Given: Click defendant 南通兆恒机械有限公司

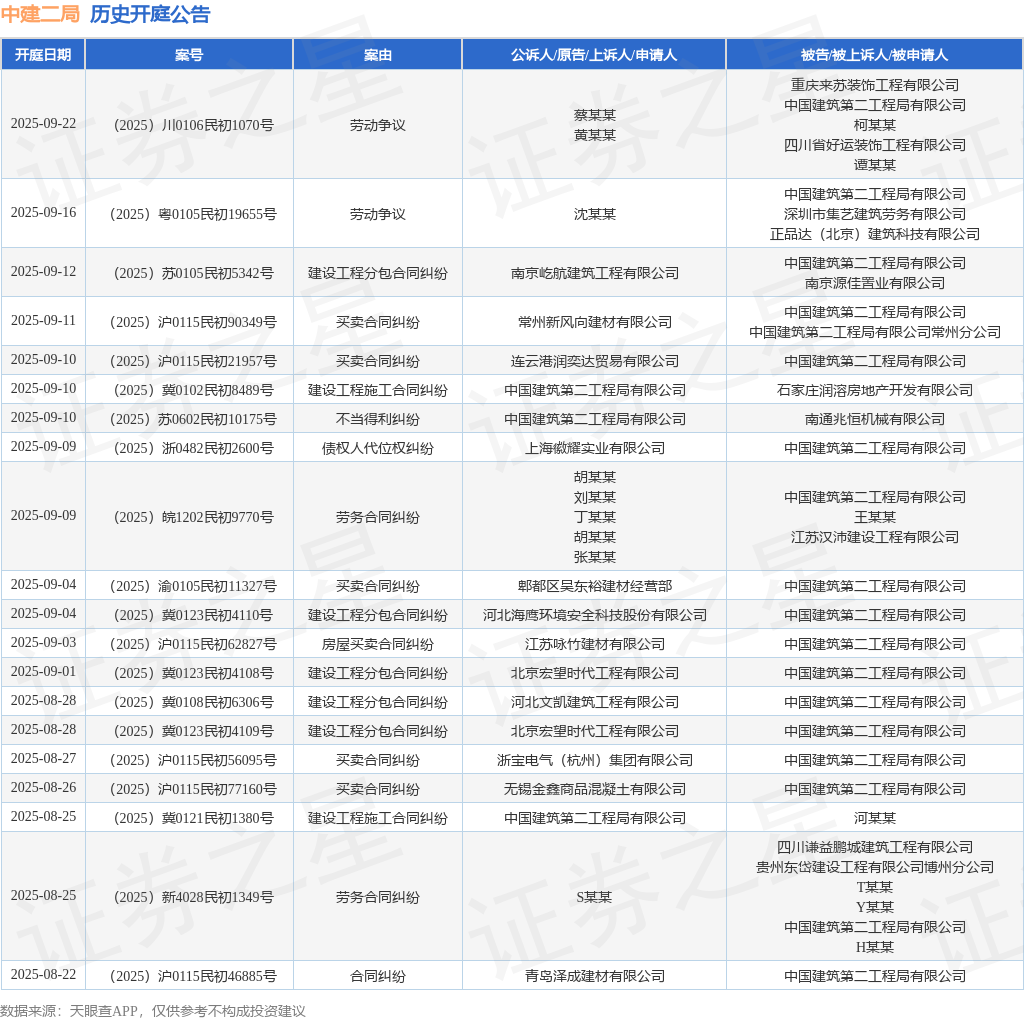Looking at the screenshot, I should point(875,419).
